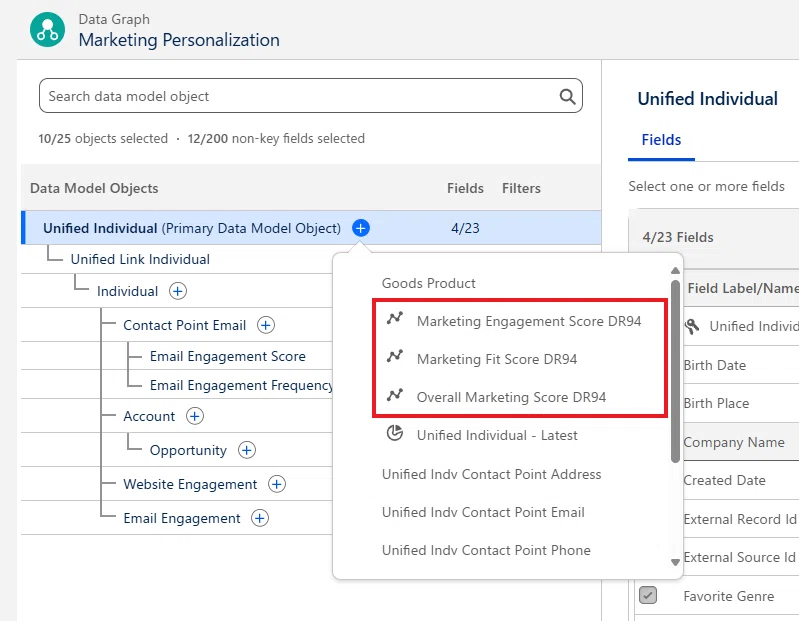Click Marketing Engagement Score DR94 insight icon

[x=395, y=318]
